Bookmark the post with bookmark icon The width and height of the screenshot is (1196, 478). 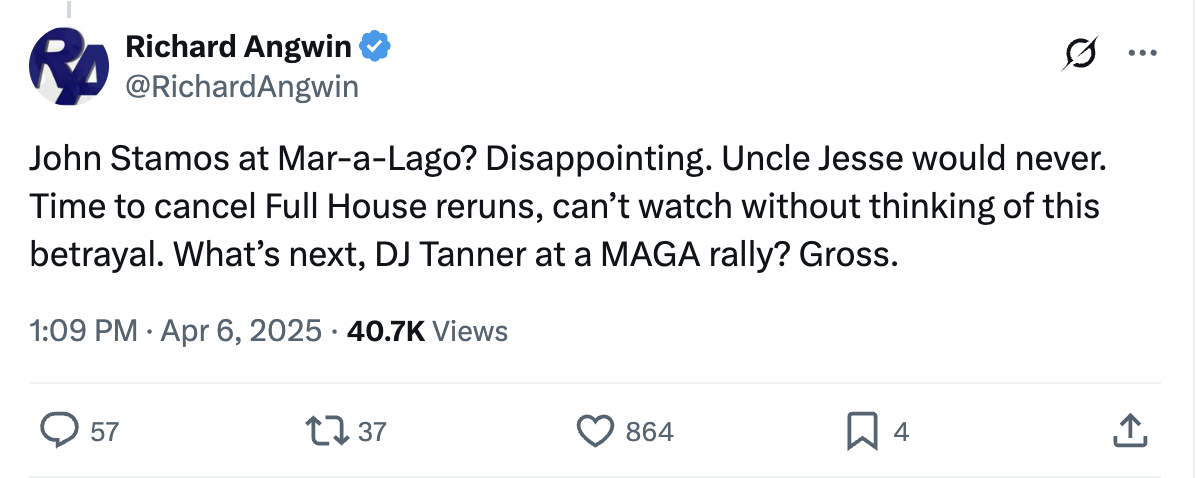[862, 432]
